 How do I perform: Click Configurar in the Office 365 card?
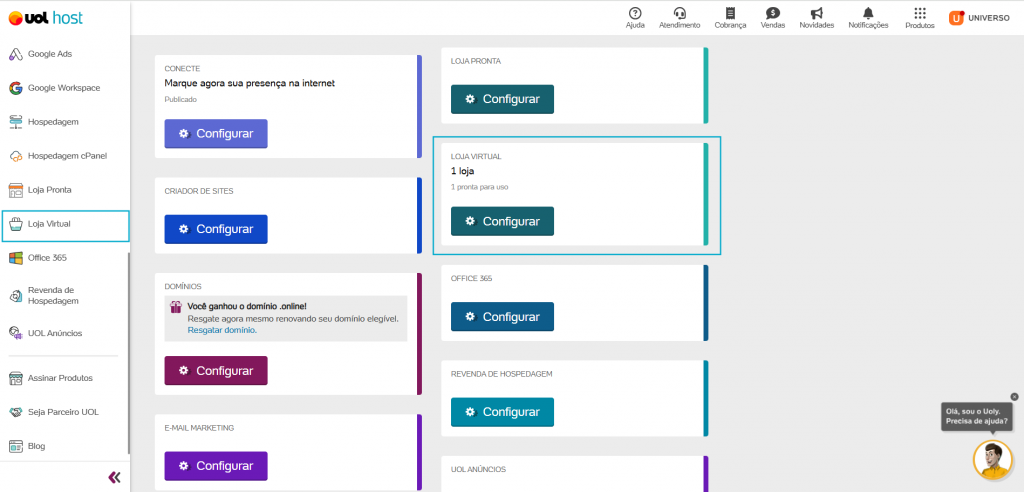pos(502,317)
